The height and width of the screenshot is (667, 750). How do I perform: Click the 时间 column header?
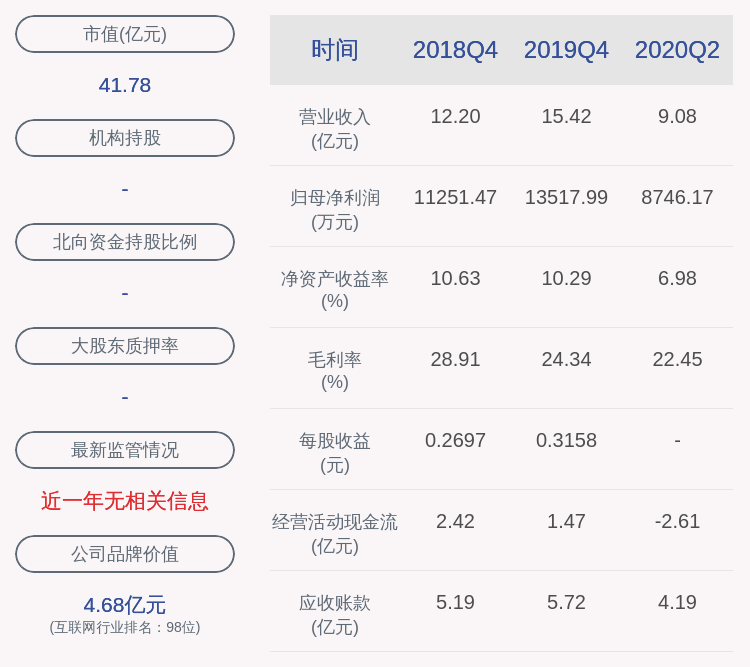[x=335, y=50]
